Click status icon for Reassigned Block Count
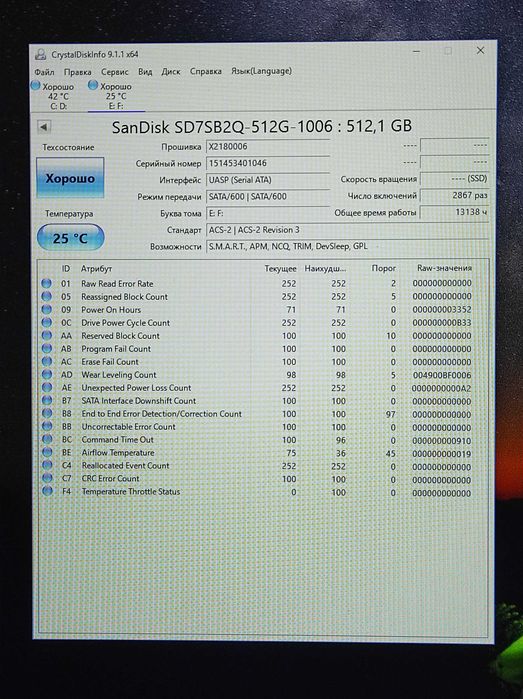 tap(46, 296)
